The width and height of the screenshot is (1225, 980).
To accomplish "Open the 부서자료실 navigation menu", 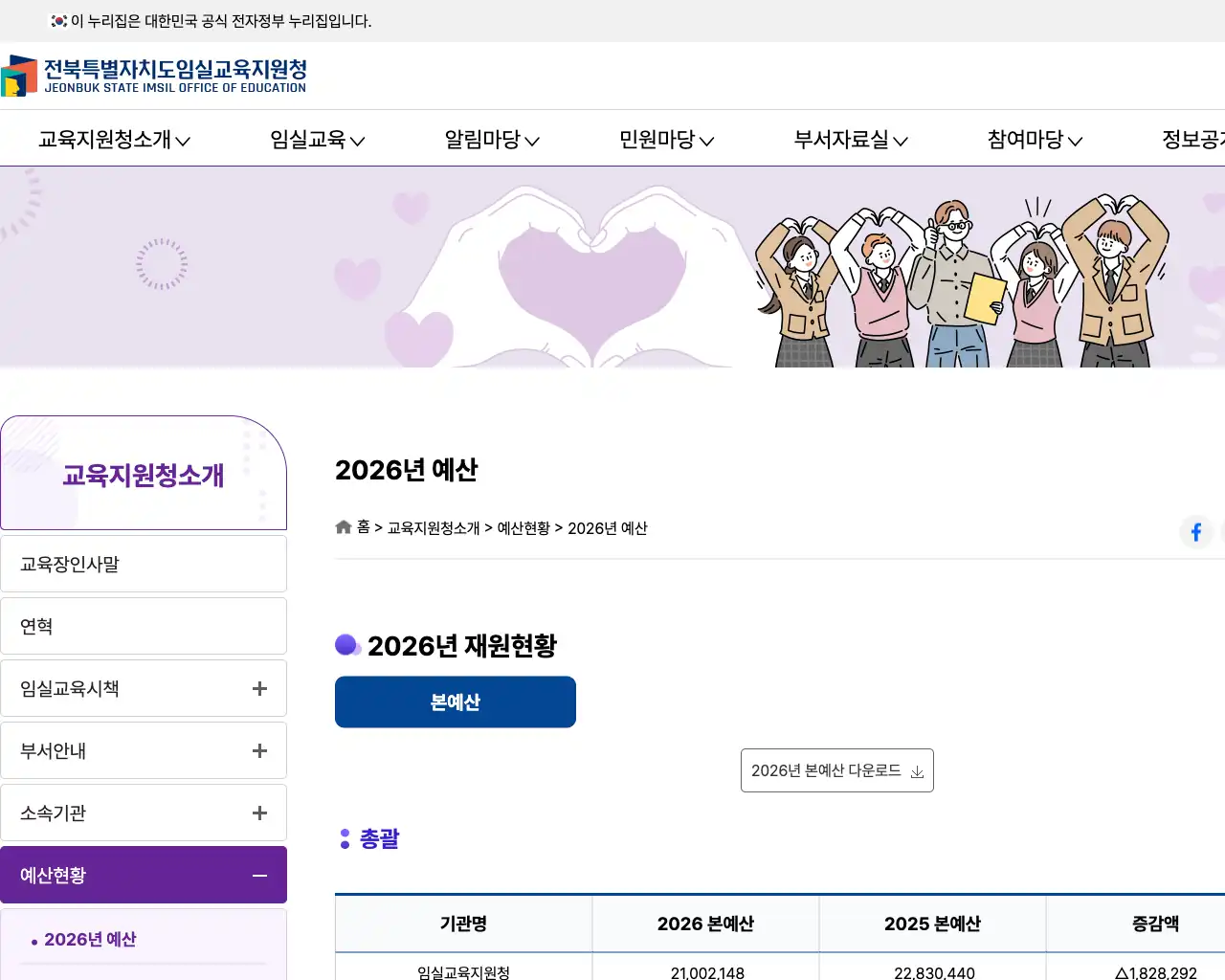I will (x=850, y=140).
